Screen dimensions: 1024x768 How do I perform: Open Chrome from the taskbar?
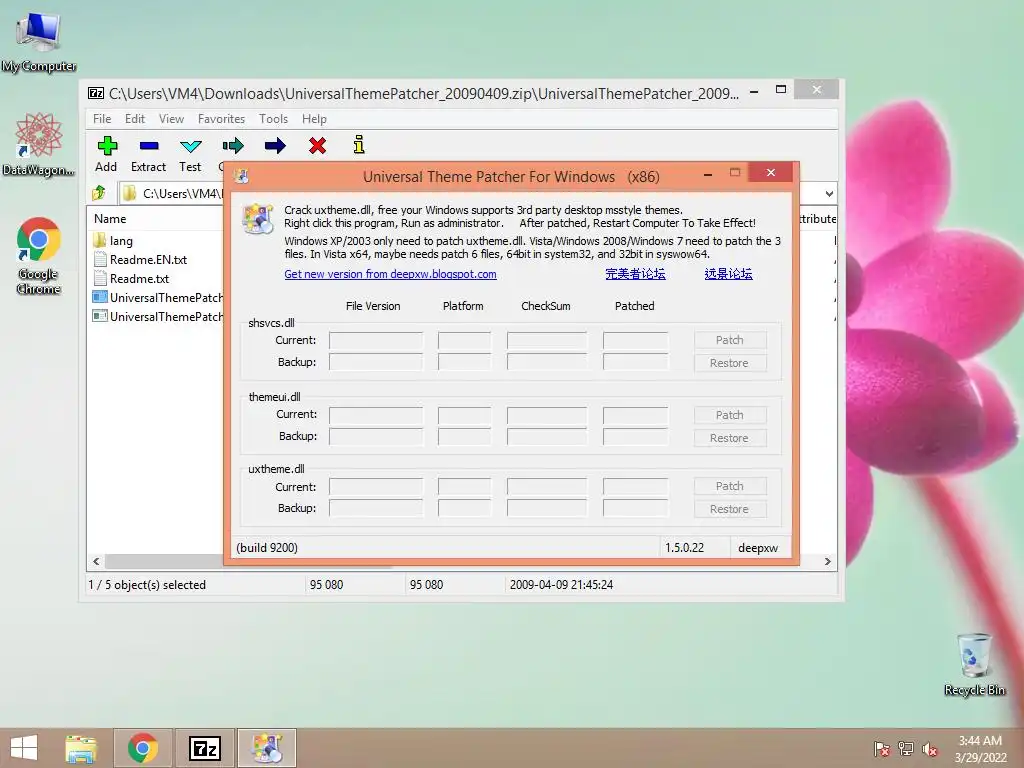coord(143,748)
